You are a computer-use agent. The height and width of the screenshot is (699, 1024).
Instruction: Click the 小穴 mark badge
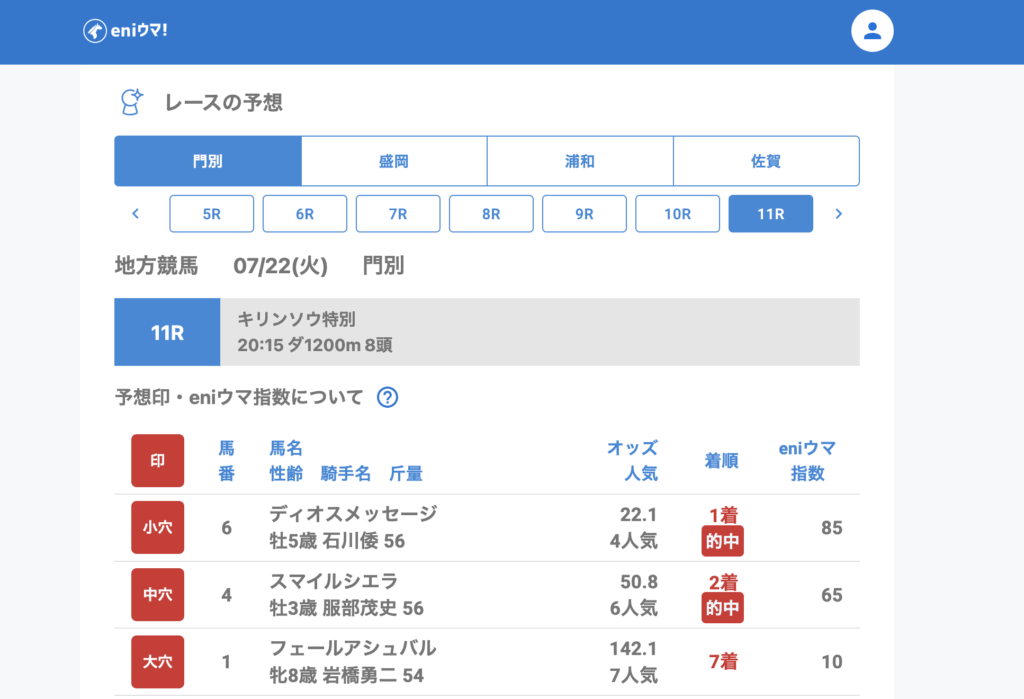(x=158, y=527)
